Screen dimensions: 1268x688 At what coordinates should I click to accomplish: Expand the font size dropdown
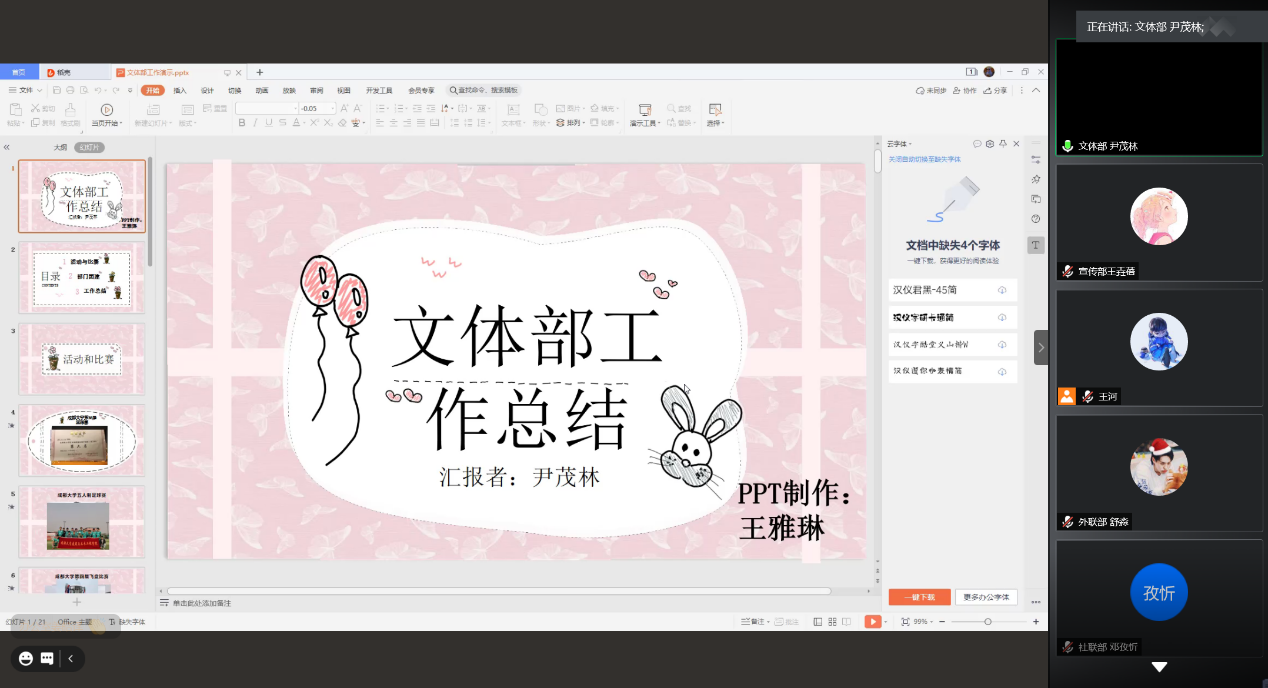(333, 108)
